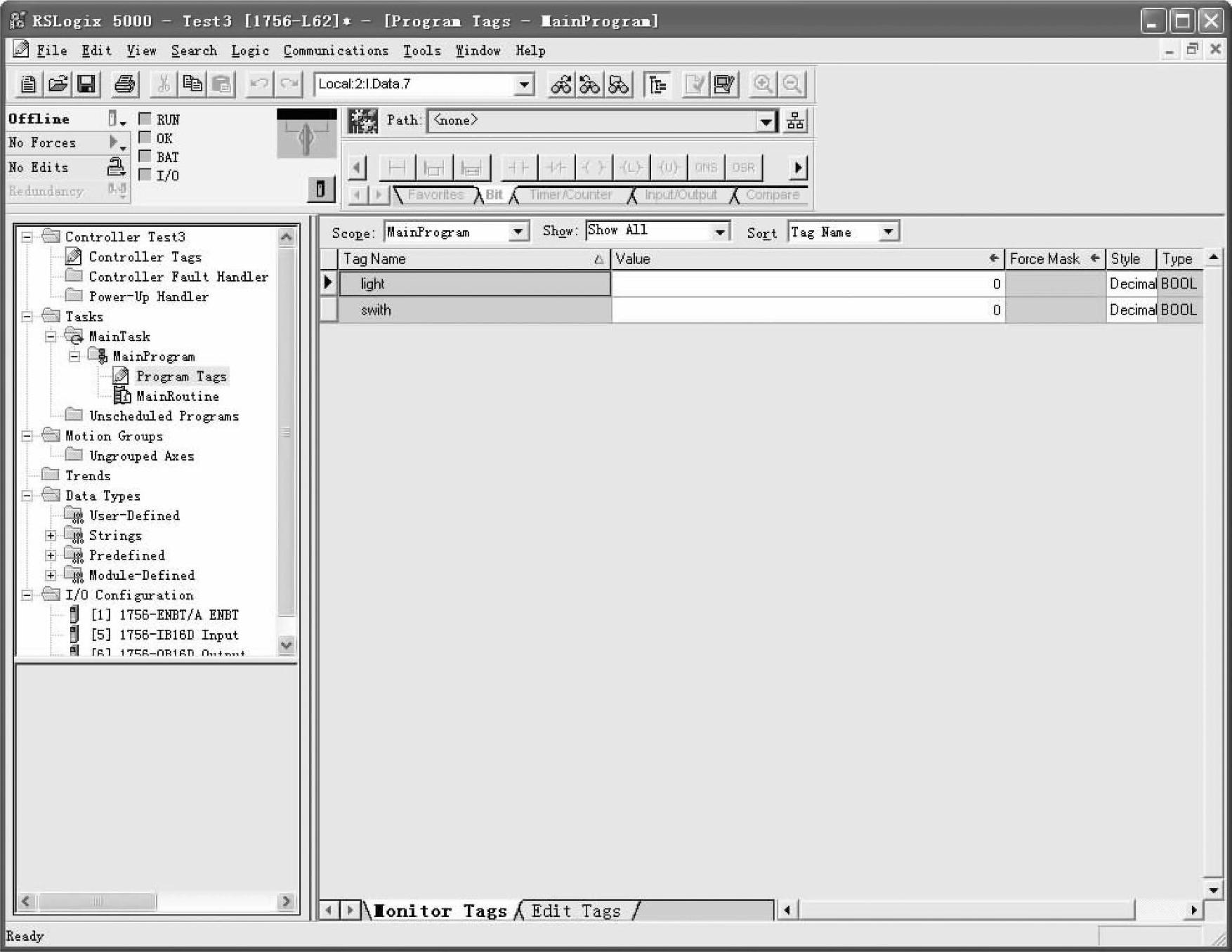Select the Timer/Counter instruction tab

coord(570,195)
